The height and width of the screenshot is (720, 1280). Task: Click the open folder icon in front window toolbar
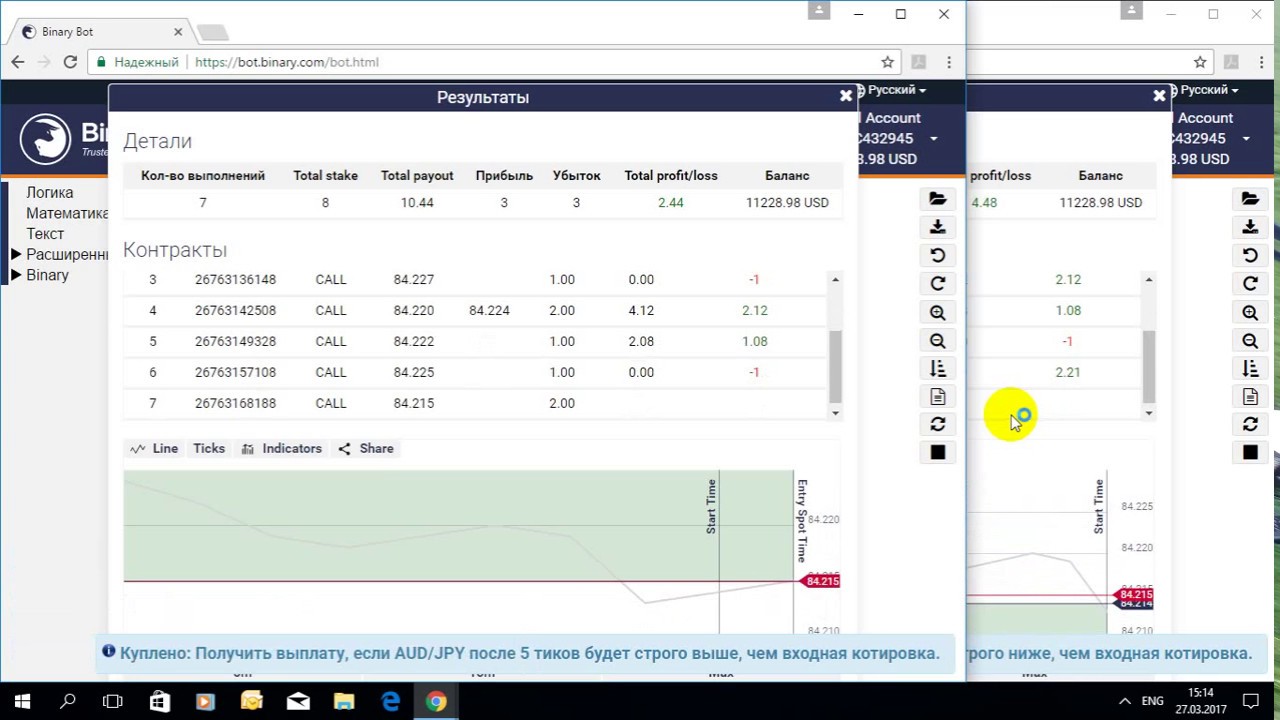(938, 199)
